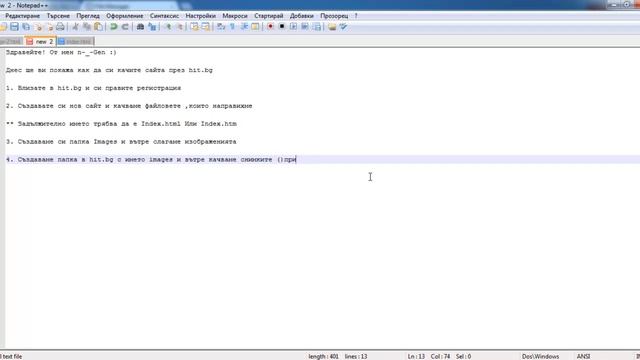Open the Прозорец menu

coord(334,16)
